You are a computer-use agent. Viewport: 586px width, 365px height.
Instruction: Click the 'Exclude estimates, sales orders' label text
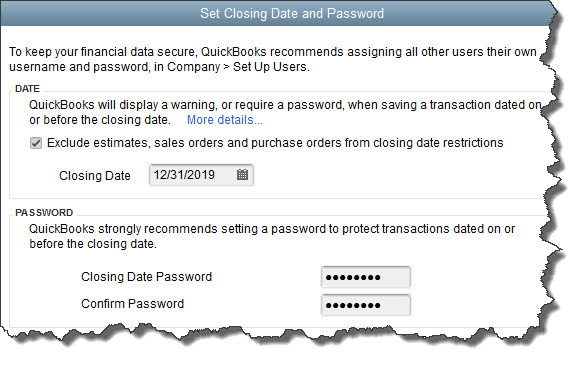275,143
